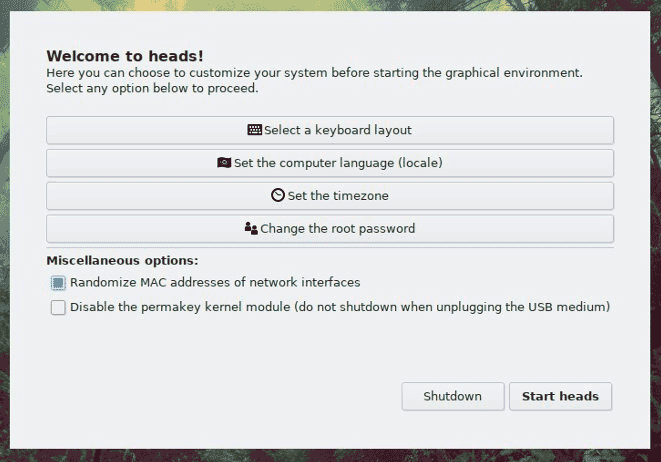The height and width of the screenshot is (462, 661).
Task: Click the 'Start heads' button
Action: (560, 396)
